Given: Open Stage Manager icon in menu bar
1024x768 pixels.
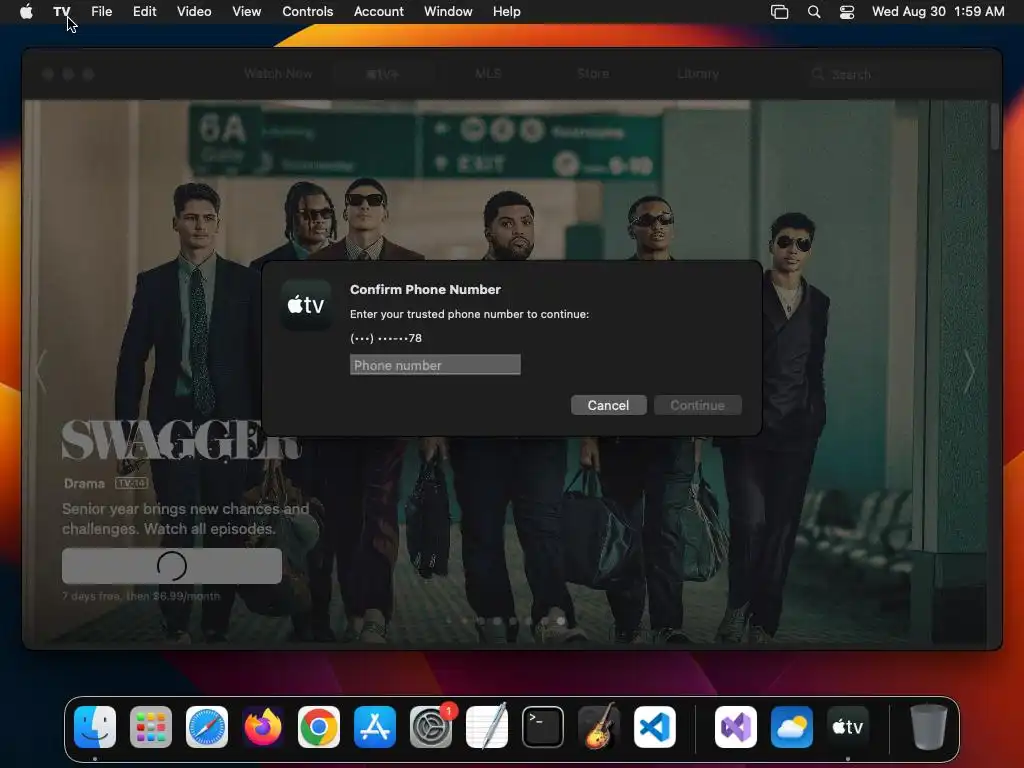Looking at the screenshot, I should [x=779, y=11].
